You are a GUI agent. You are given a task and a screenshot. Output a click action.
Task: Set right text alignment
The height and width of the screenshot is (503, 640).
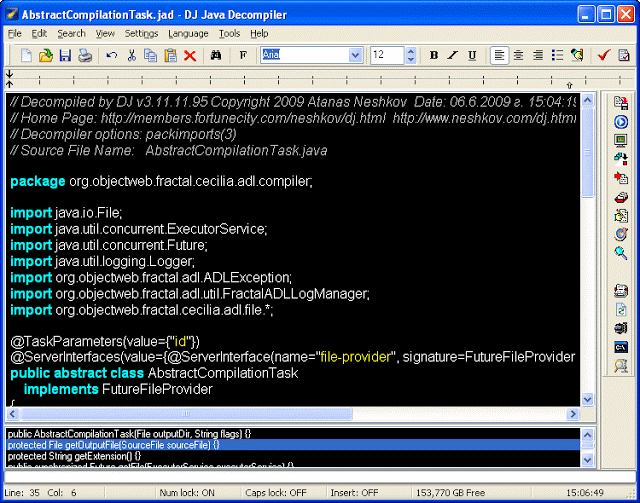tap(538, 55)
